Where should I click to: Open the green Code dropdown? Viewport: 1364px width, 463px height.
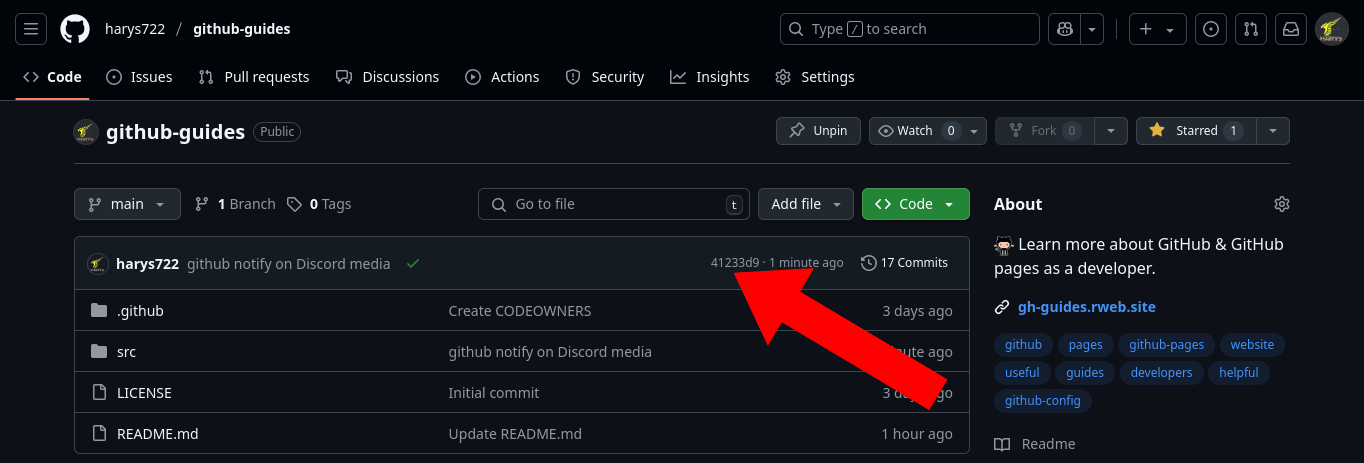[916, 204]
